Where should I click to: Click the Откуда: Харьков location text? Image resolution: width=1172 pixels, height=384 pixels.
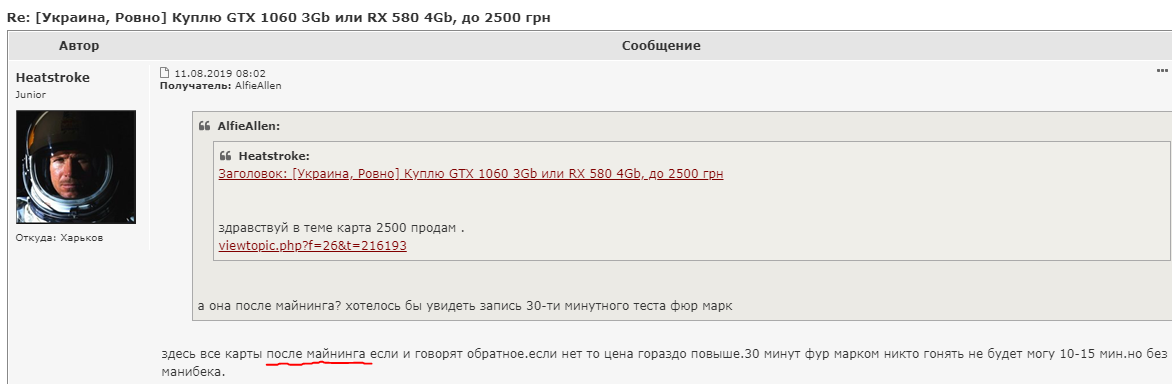pos(59,238)
